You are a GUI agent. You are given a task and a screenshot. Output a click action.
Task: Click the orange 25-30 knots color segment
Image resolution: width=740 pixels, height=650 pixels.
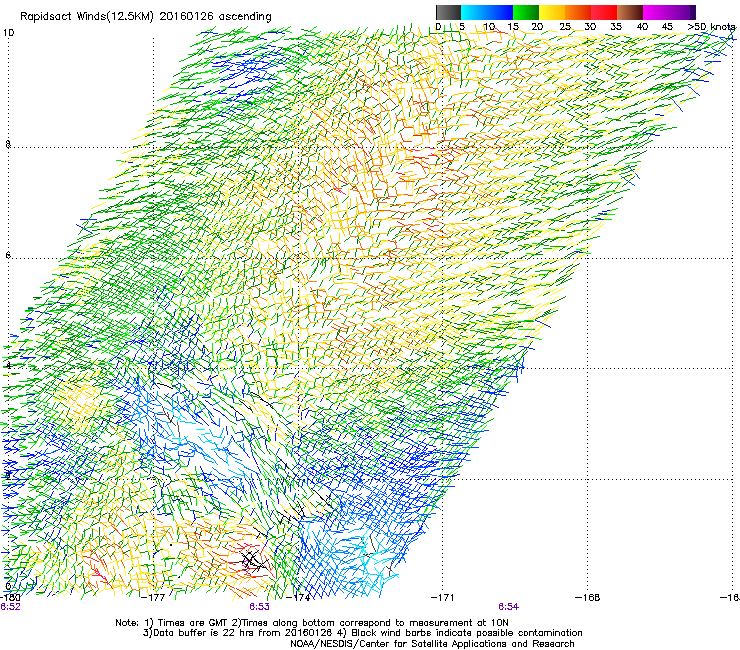578,12
